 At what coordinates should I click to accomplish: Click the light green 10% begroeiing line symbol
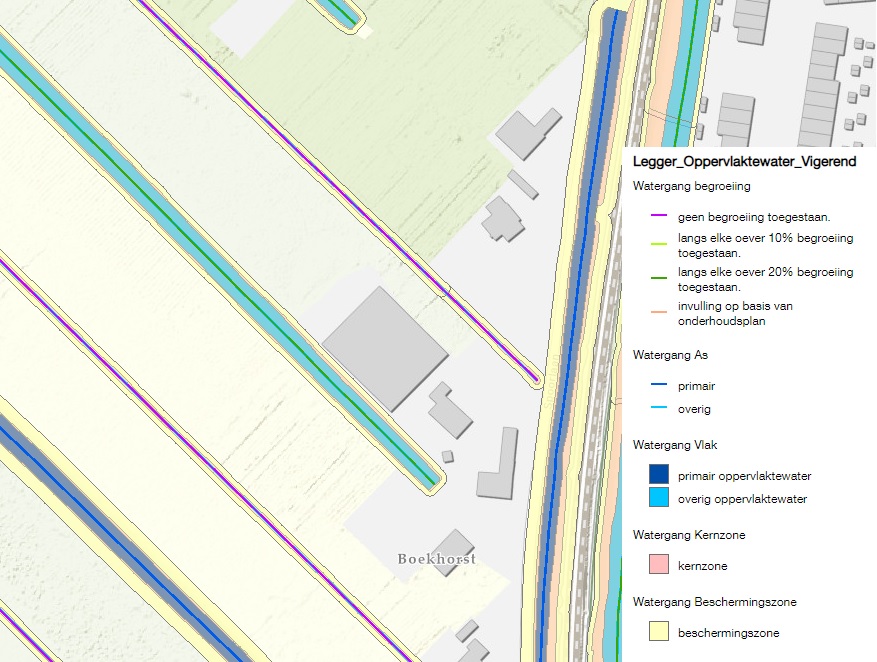pos(659,244)
